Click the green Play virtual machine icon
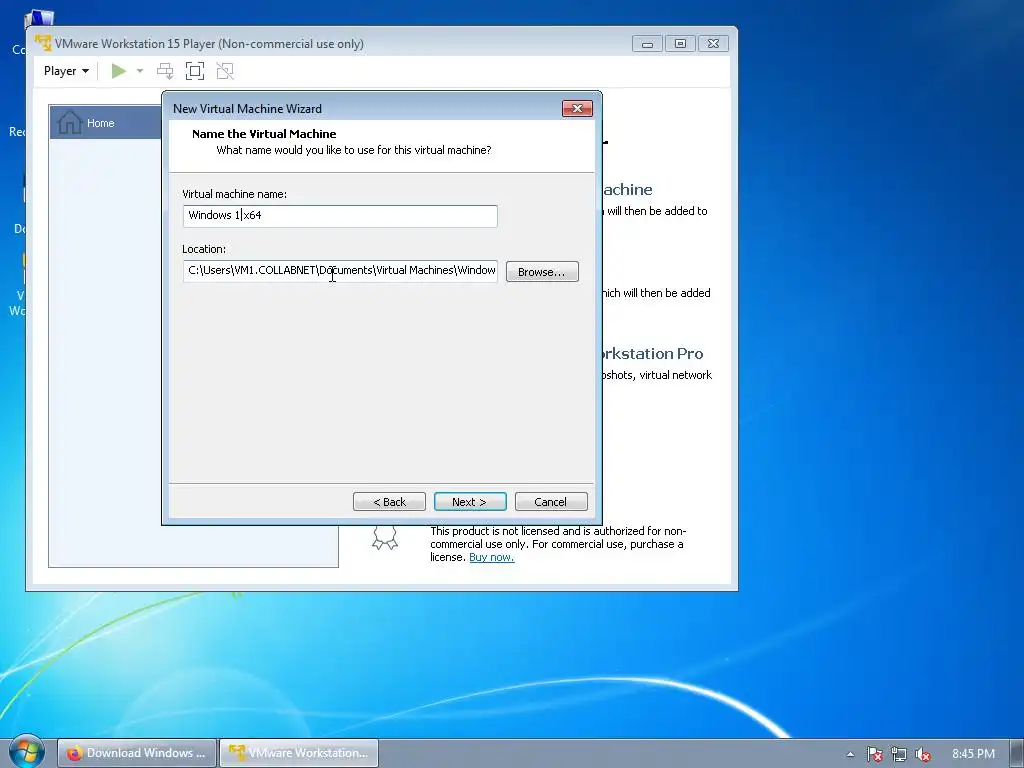The height and width of the screenshot is (768, 1024). click(119, 71)
